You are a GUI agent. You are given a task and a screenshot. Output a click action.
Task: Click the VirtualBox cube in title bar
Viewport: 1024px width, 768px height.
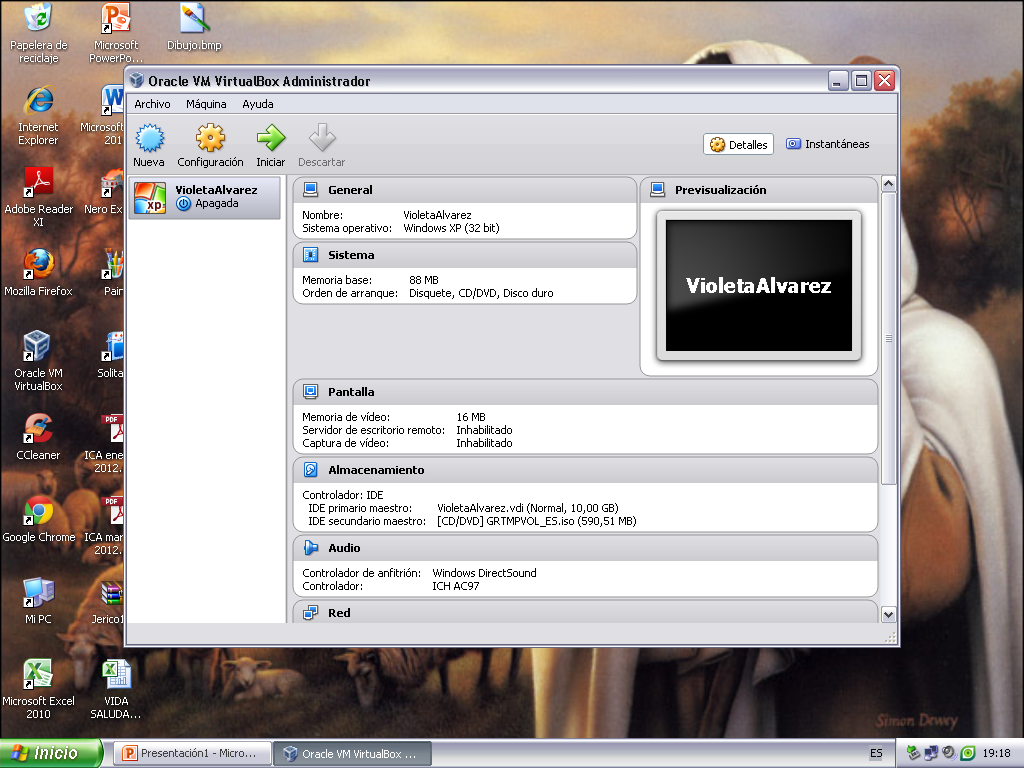(136, 80)
